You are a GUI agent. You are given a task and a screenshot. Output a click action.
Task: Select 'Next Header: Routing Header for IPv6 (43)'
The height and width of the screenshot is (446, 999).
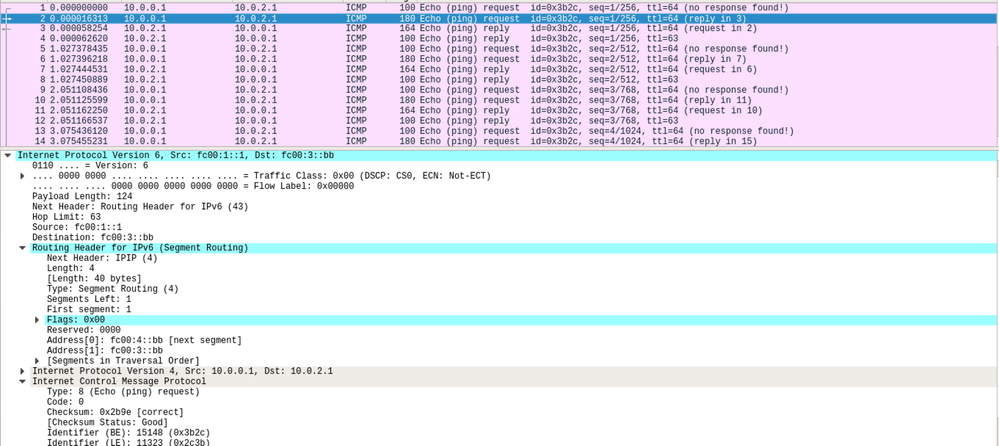[x=140, y=206]
